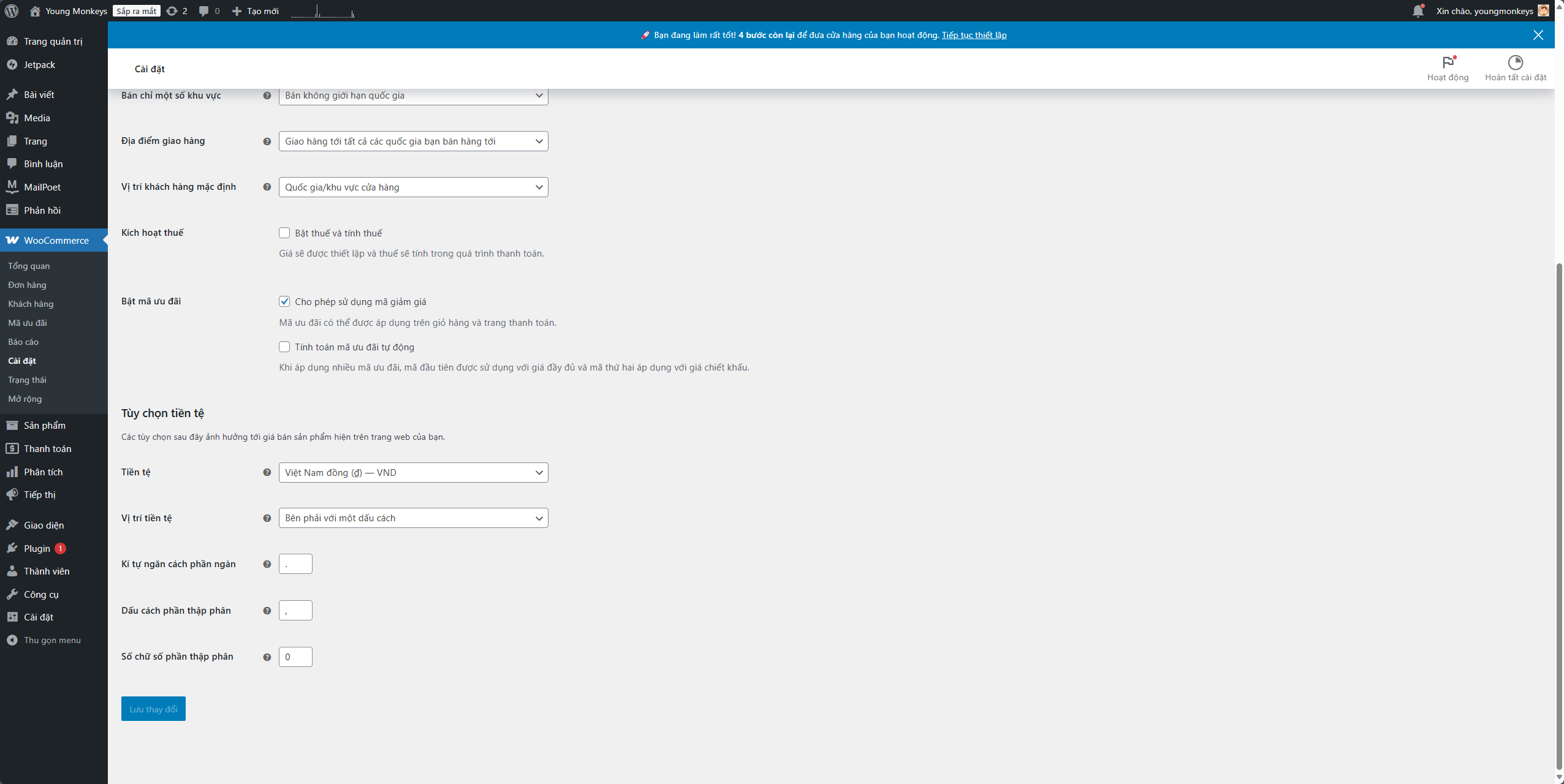This screenshot has height=784, width=1564.
Task: Click the Lưu thay đổi button
Action: [153, 709]
